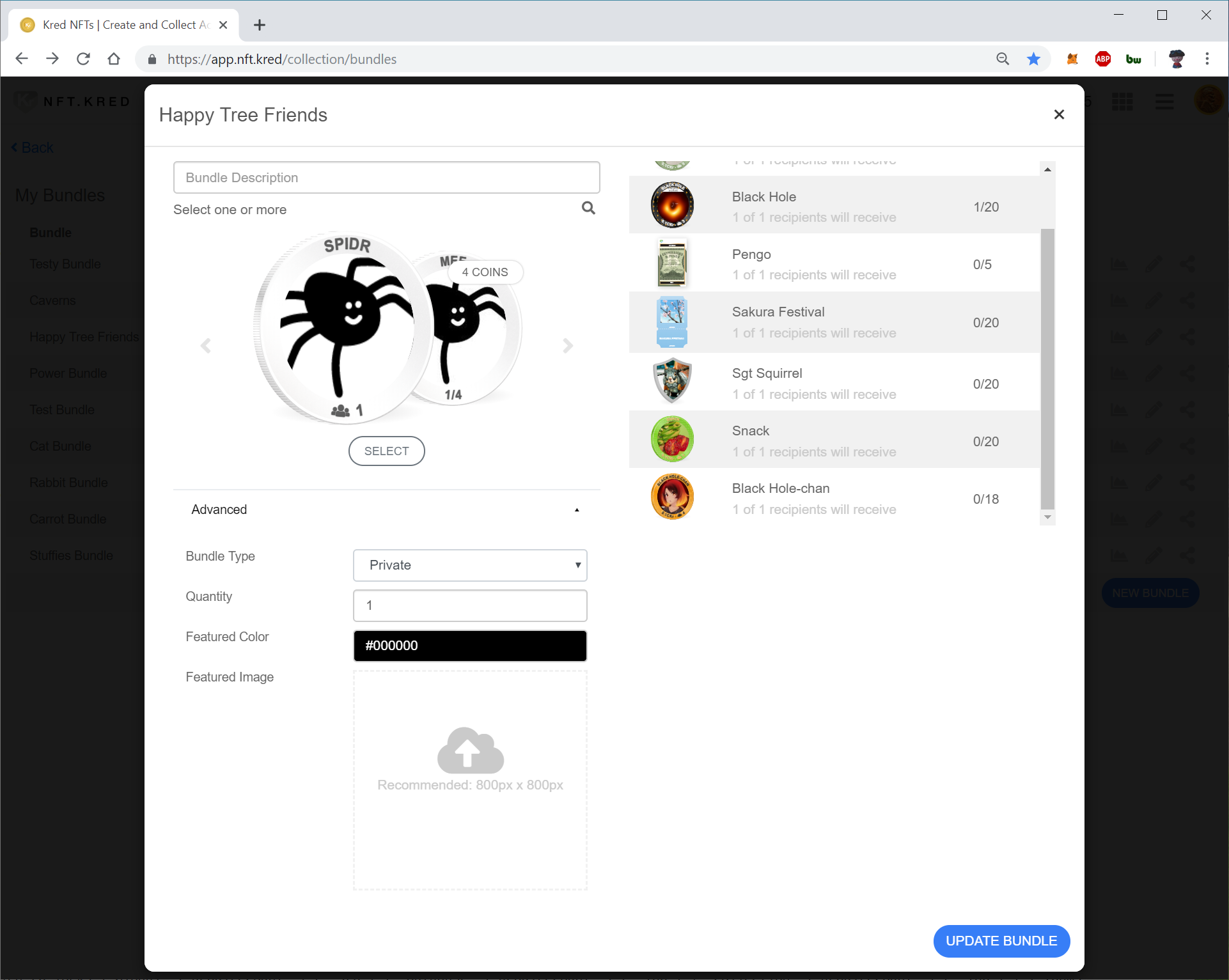Select the Black Hole-chan coin row
1229x980 pixels.
[834, 499]
